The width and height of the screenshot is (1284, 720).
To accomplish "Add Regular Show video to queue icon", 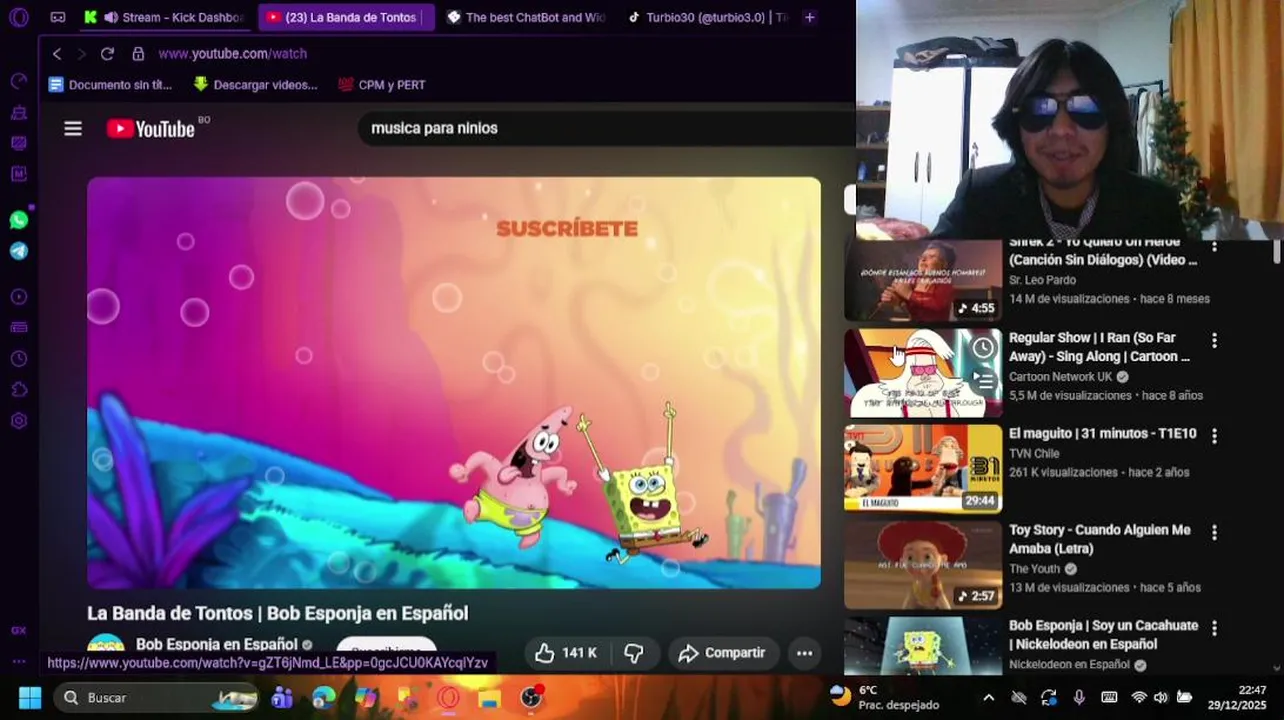I will point(984,381).
